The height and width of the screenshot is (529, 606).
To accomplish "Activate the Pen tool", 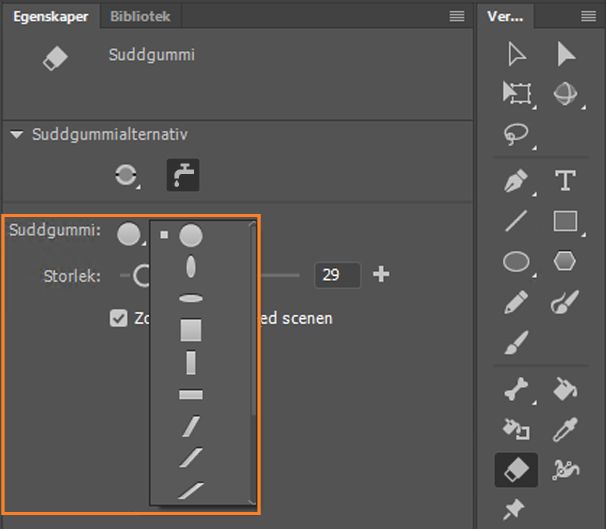I will pyautogui.click(x=516, y=180).
